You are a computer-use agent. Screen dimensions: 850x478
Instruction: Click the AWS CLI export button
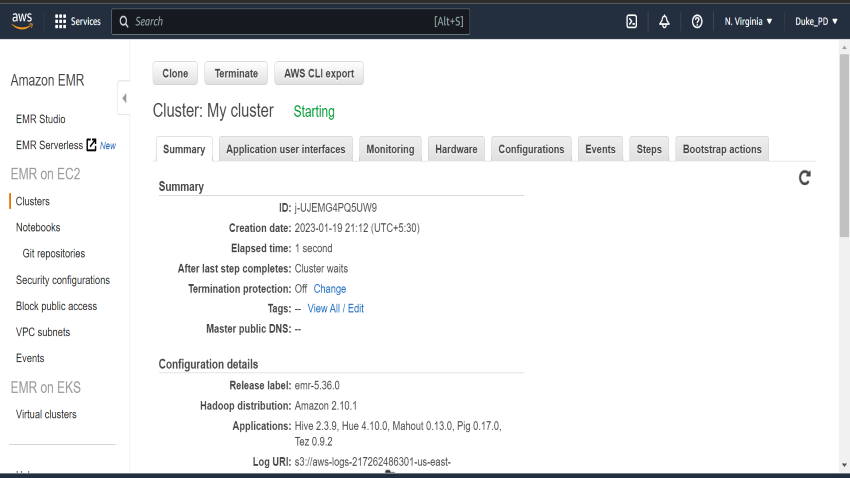pos(319,73)
